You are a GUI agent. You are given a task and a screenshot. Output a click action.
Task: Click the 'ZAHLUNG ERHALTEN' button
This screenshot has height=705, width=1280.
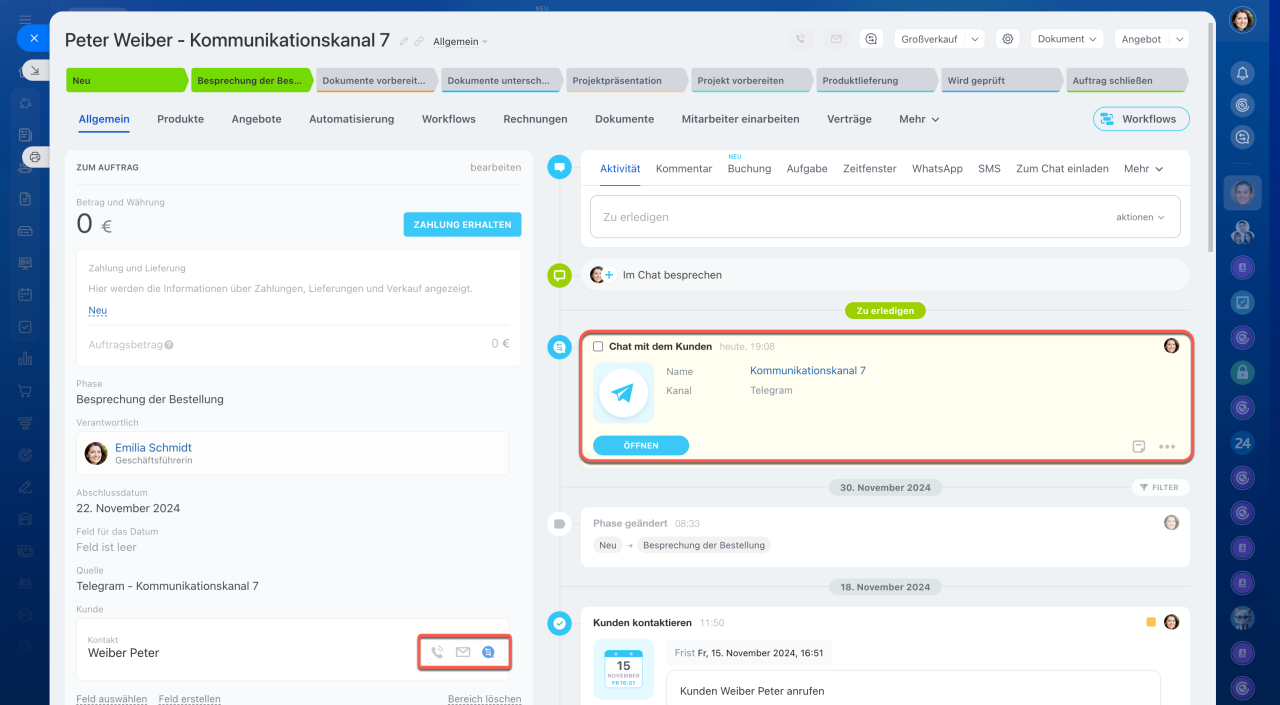click(462, 225)
